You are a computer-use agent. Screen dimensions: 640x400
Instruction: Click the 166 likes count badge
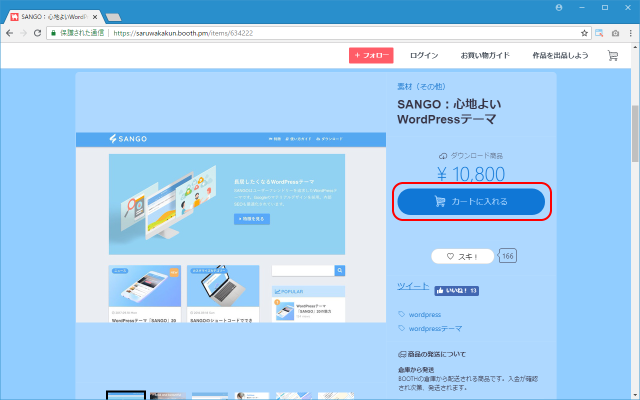coord(507,256)
